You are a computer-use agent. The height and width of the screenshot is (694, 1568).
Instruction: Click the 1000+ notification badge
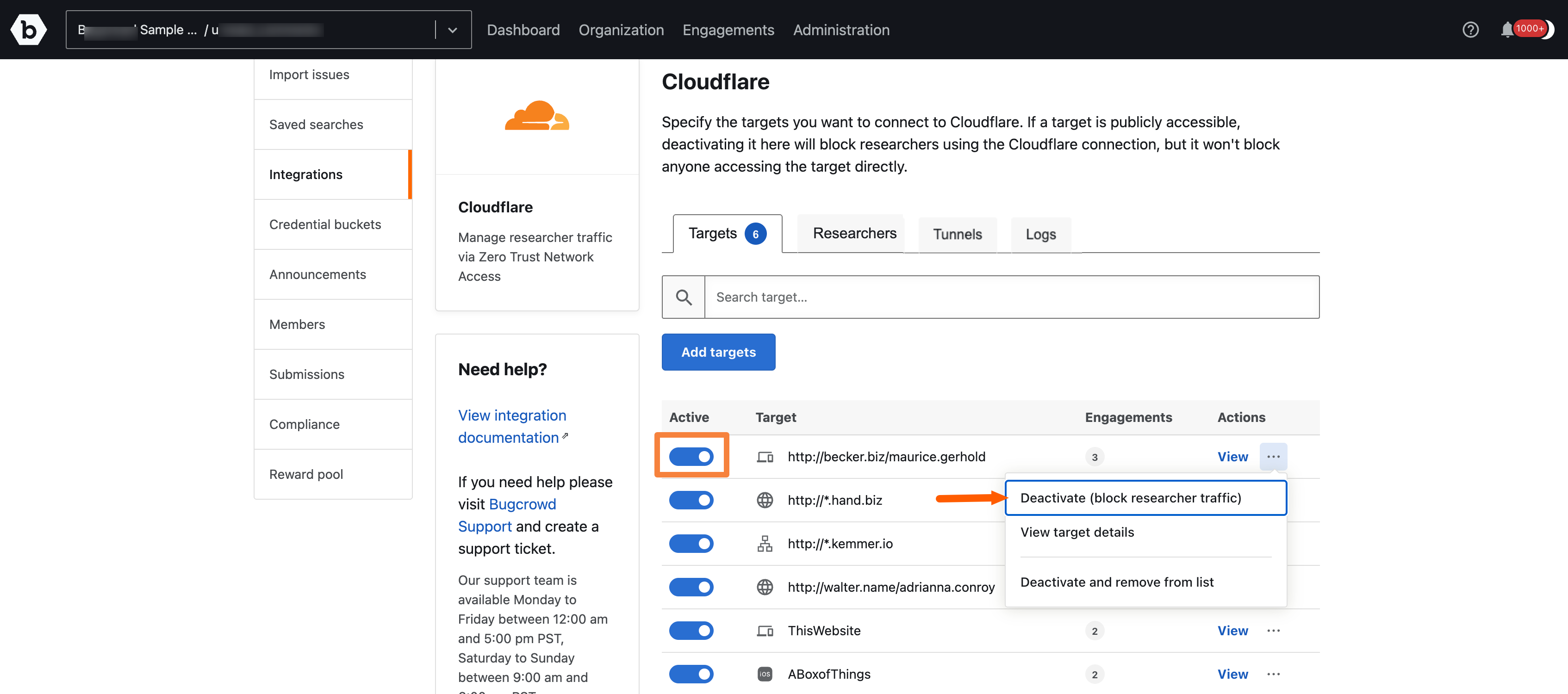coord(1529,28)
